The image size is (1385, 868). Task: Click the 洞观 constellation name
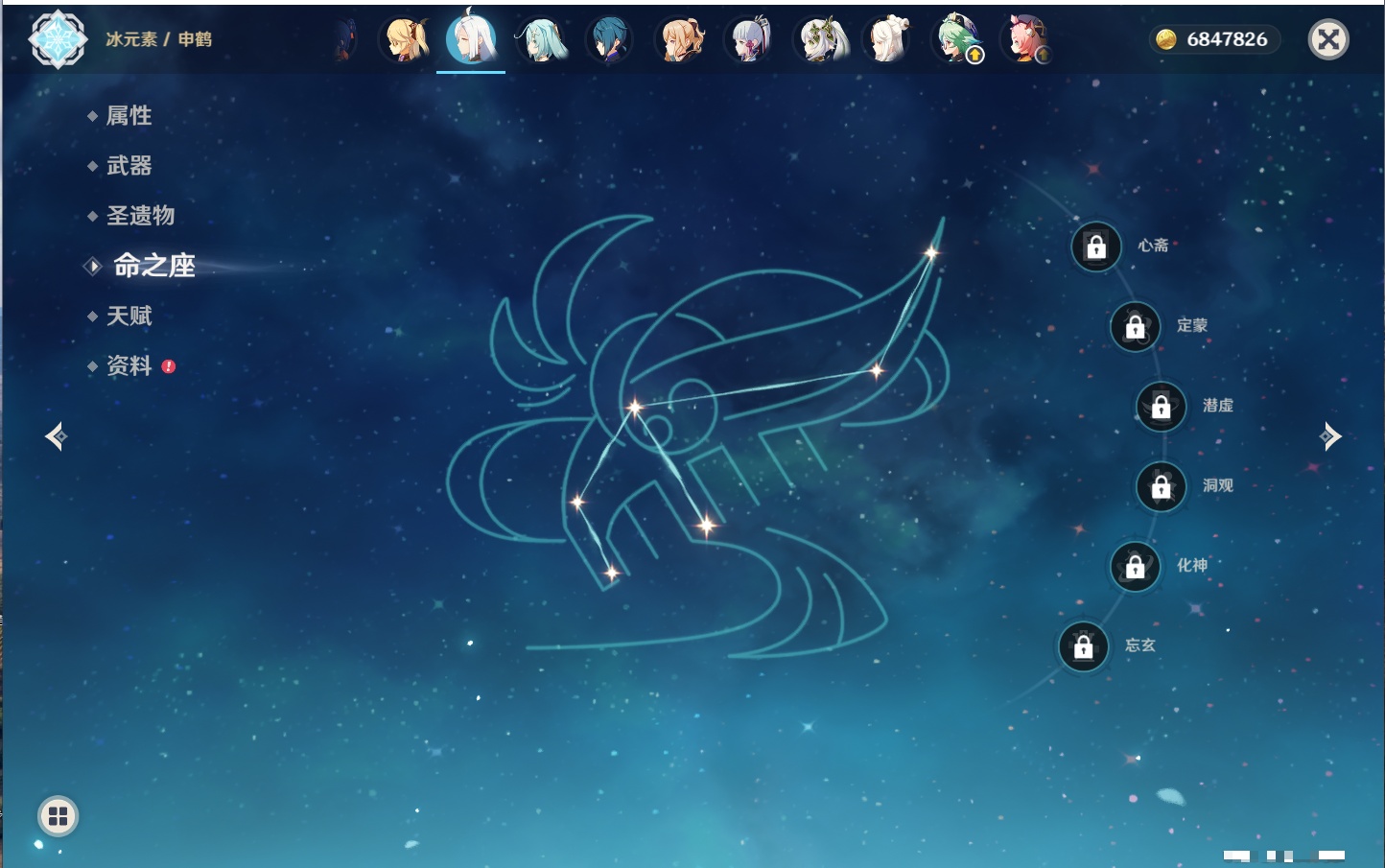[1218, 485]
